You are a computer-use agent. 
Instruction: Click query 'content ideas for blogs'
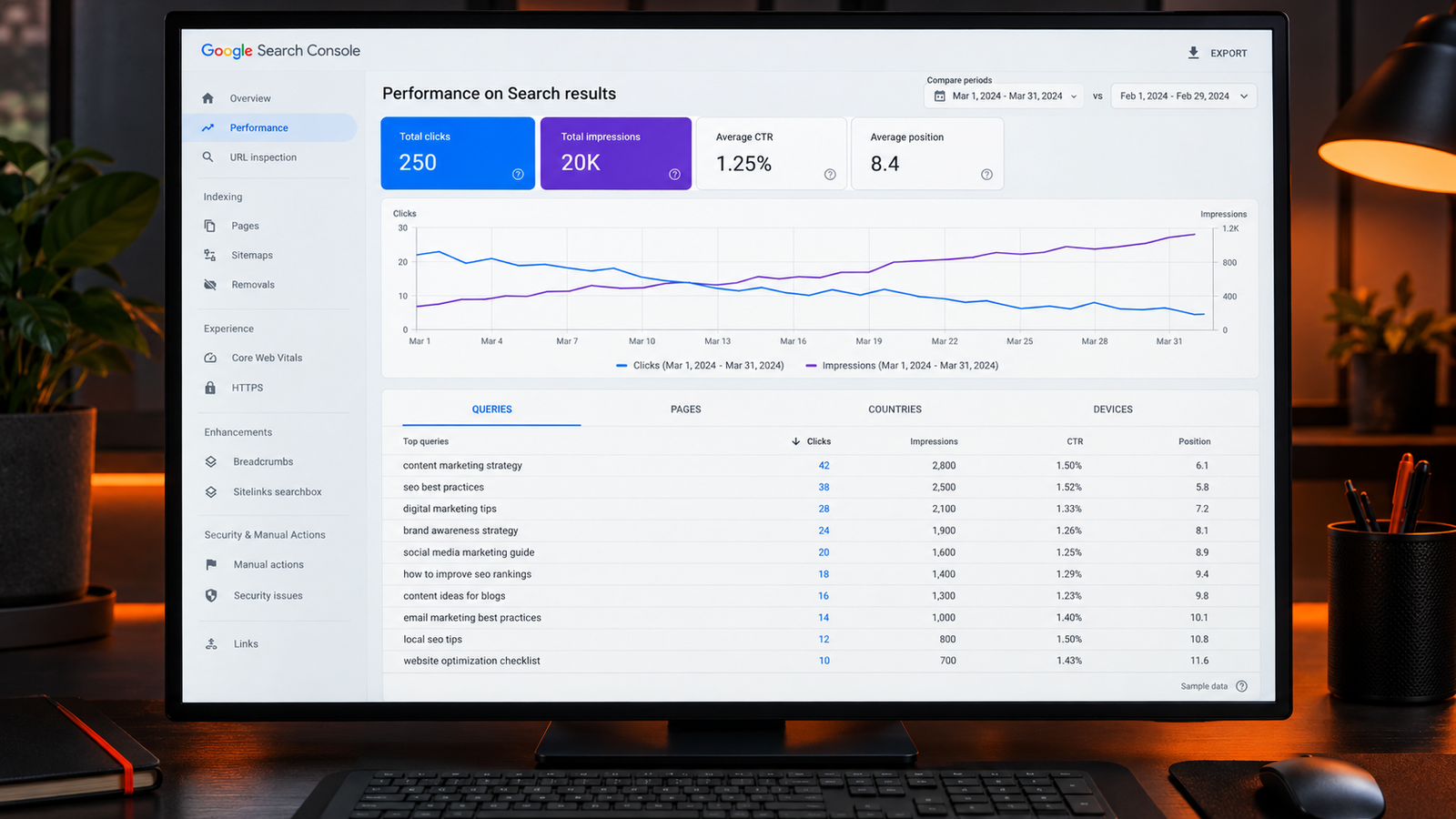[454, 596]
